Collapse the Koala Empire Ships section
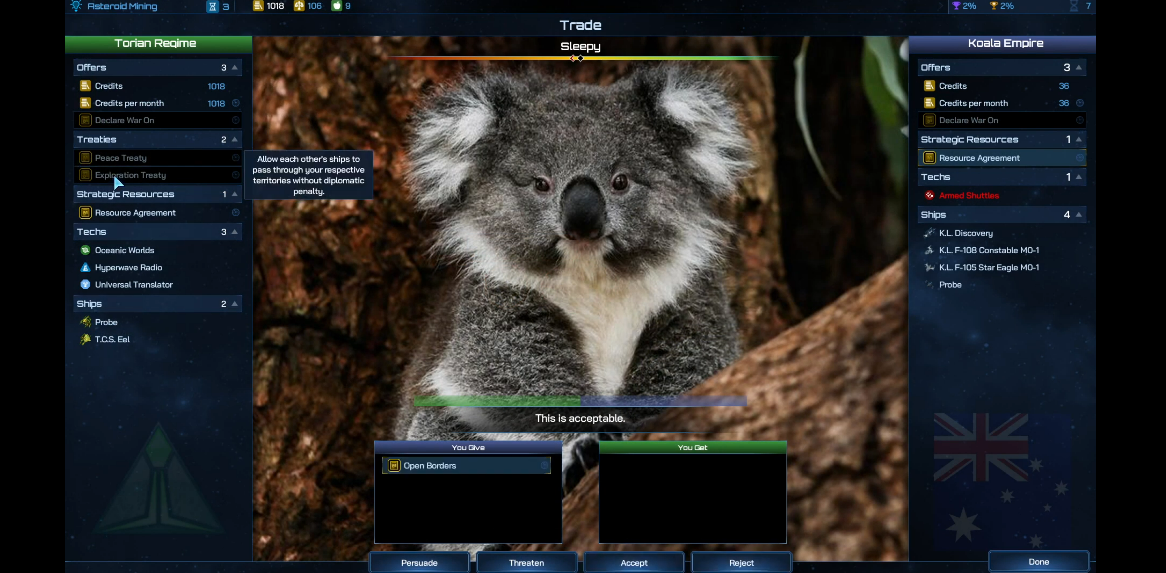The height and width of the screenshot is (573, 1166). click(1079, 215)
